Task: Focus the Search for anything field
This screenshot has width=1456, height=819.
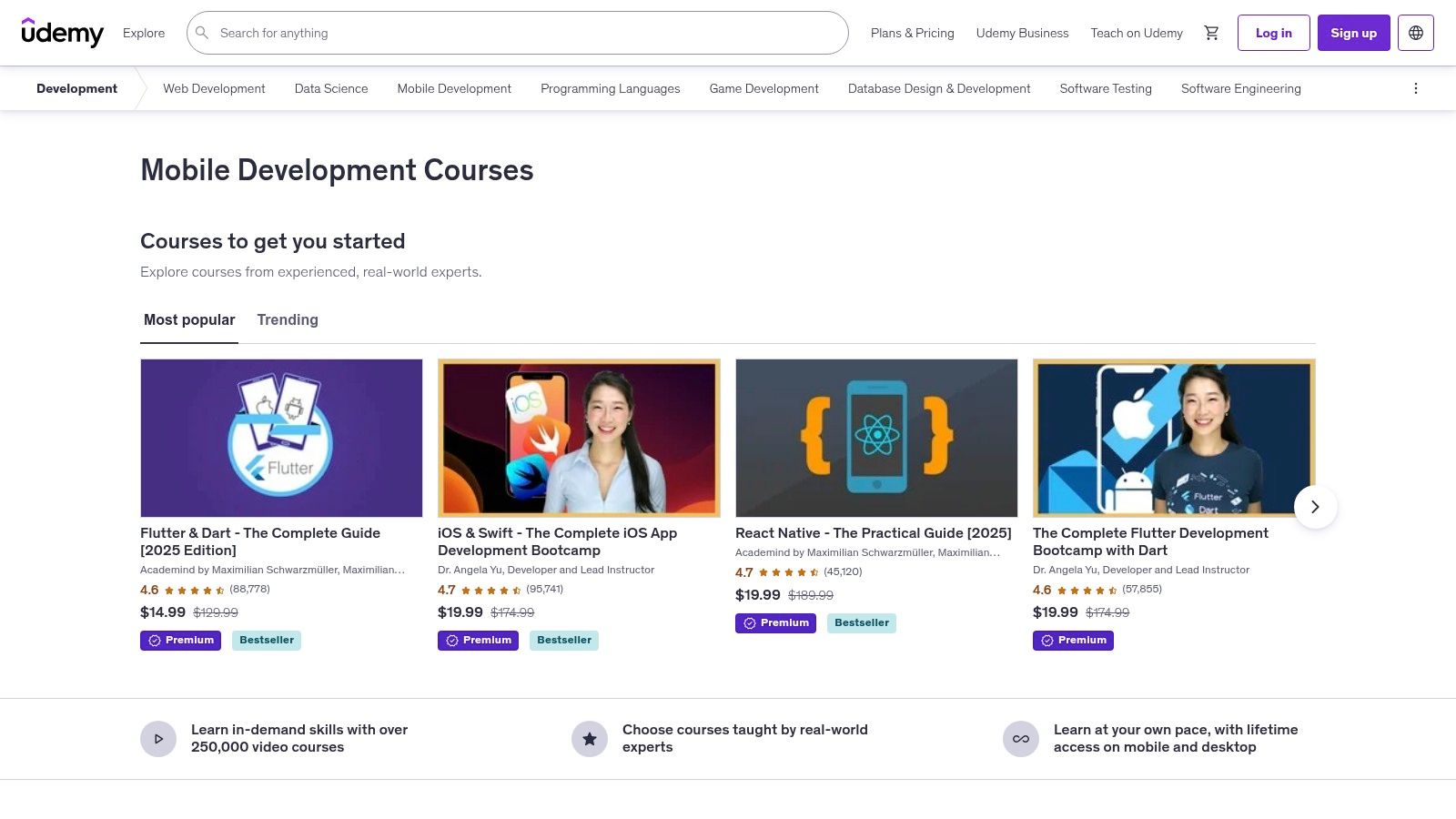Action: 518,33
